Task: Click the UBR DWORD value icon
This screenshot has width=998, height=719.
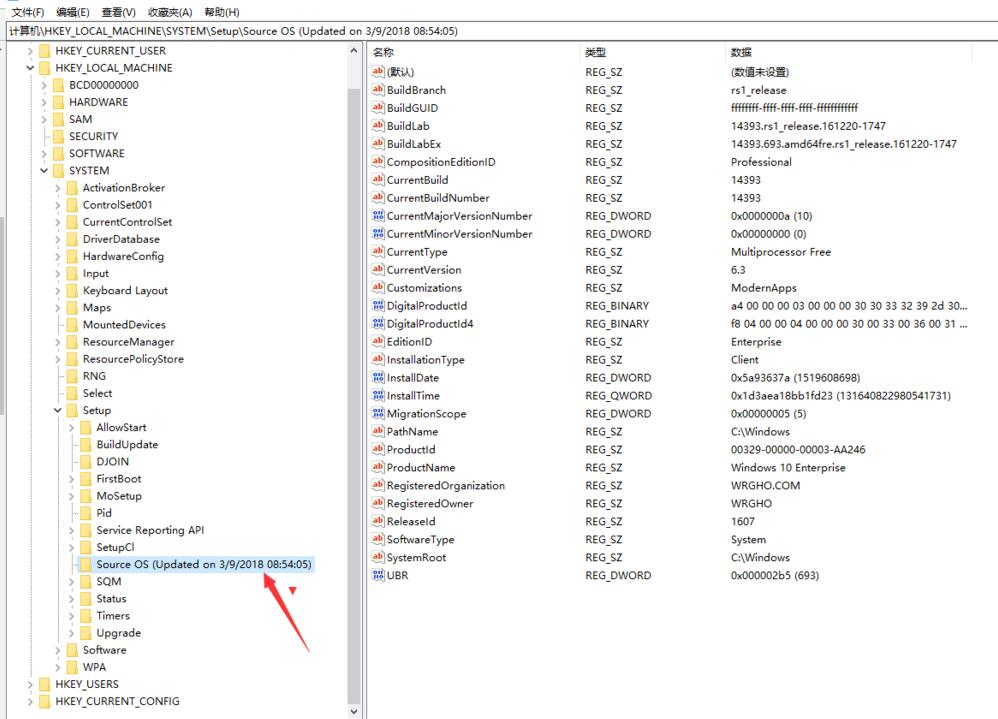Action: click(x=378, y=576)
